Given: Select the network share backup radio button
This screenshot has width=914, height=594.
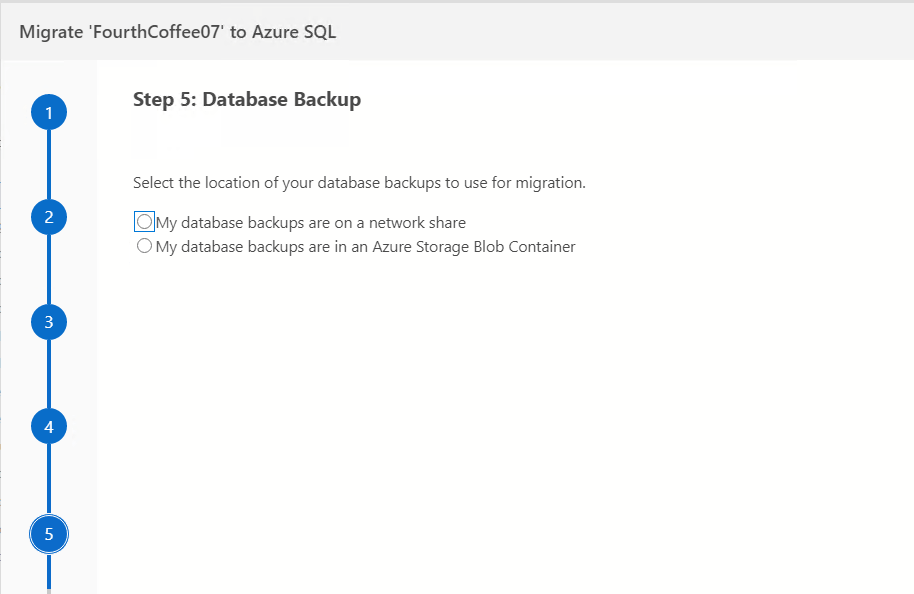Looking at the screenshot, I should click(145, 222).
